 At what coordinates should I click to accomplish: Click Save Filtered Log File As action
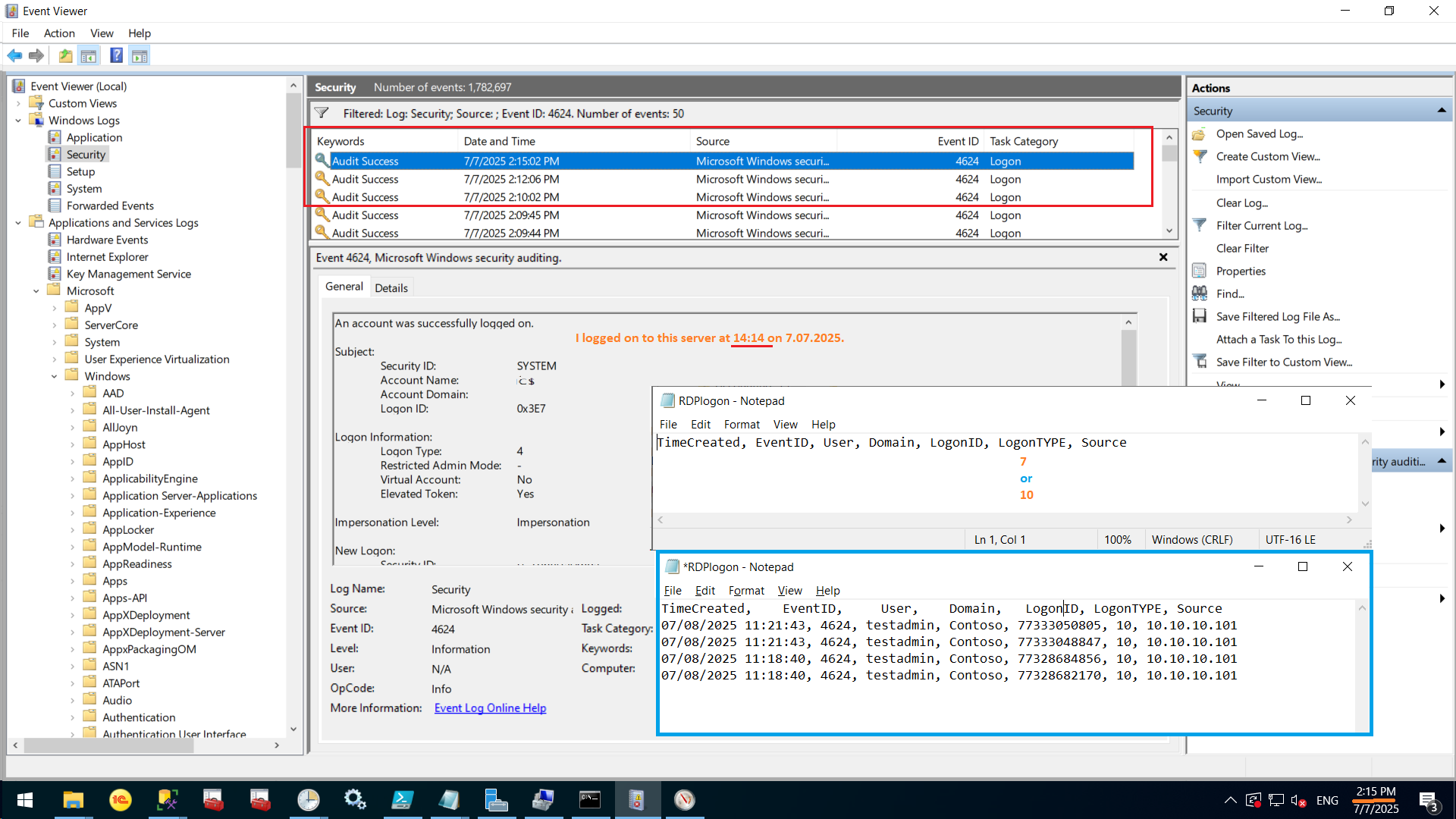pos(1278,316)
